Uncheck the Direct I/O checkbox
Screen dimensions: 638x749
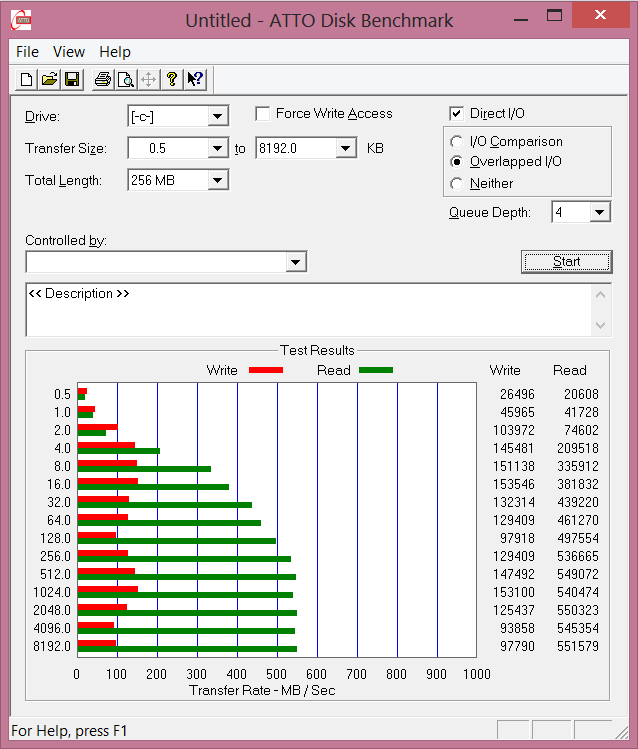coord(457,114)
